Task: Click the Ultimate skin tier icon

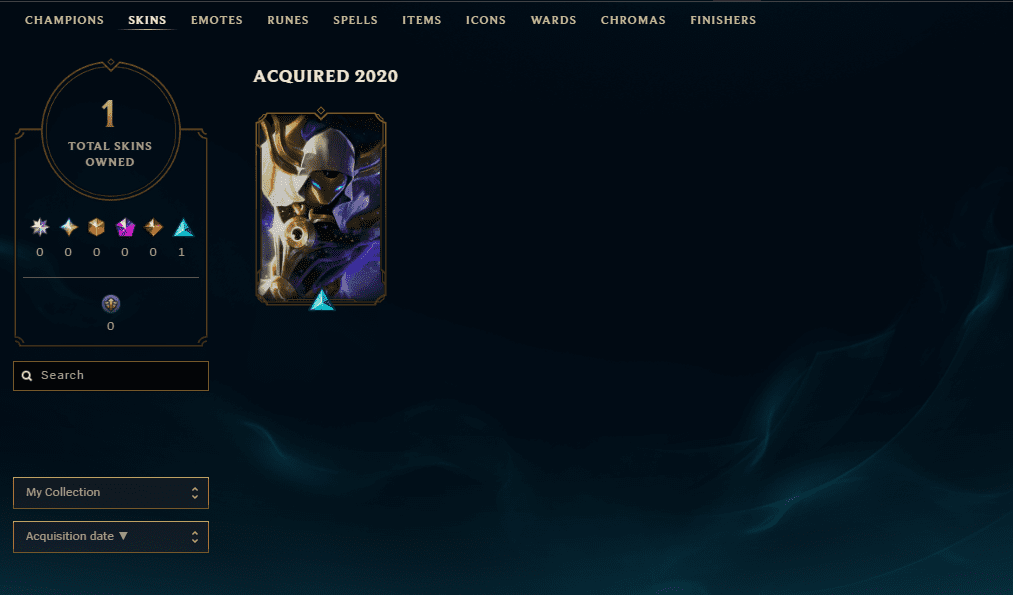Action: [68, 227]
